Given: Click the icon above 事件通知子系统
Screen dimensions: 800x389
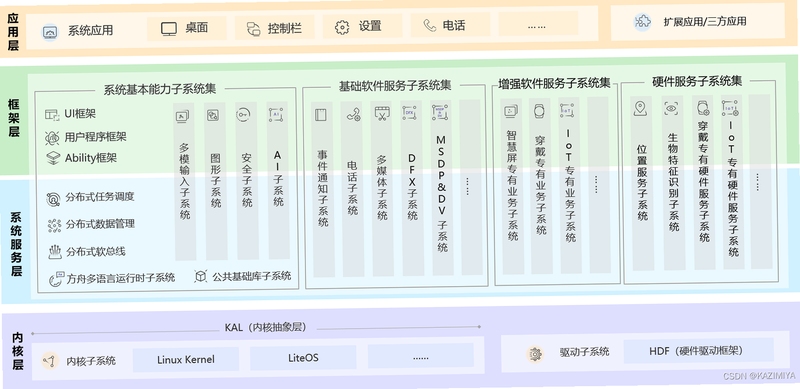Looking at the screenshot, I should [x=320, y=115].
